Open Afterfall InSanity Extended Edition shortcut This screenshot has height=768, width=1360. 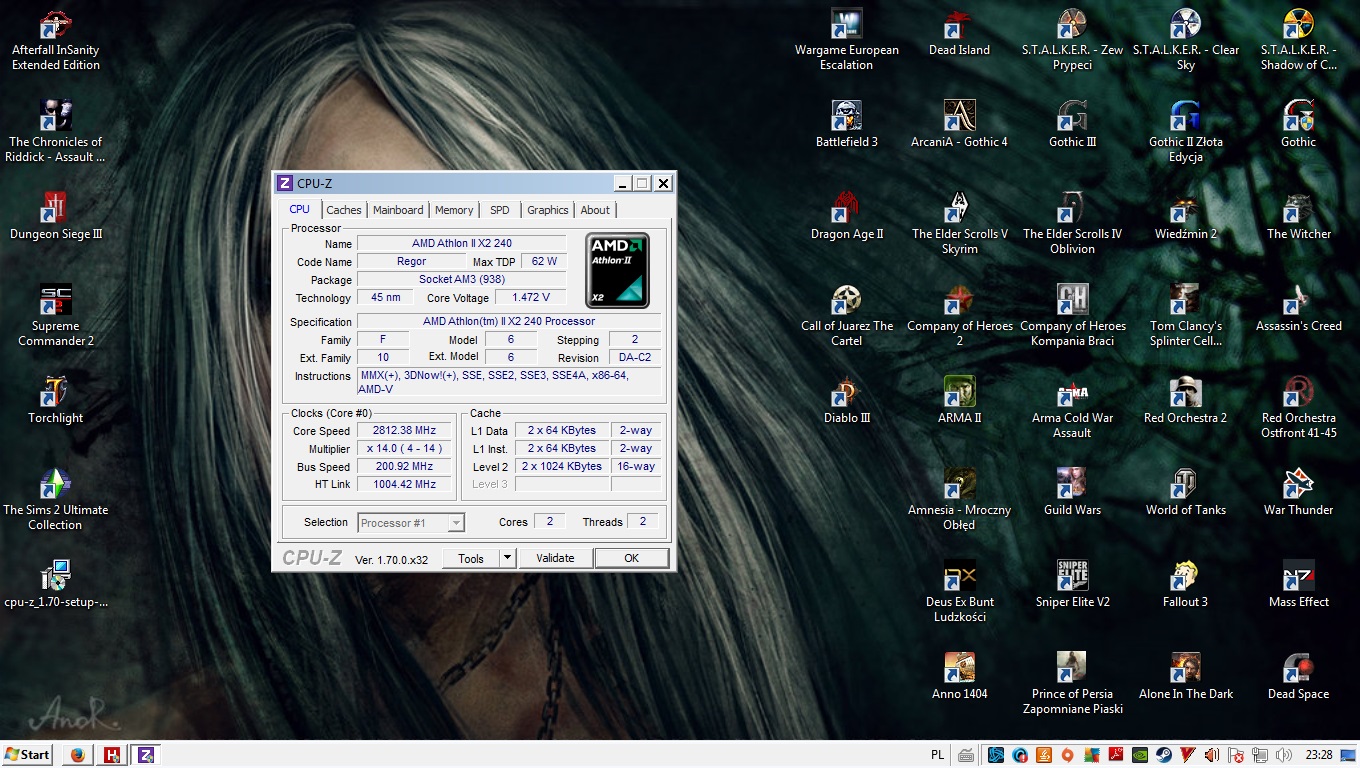pos(55,40)
